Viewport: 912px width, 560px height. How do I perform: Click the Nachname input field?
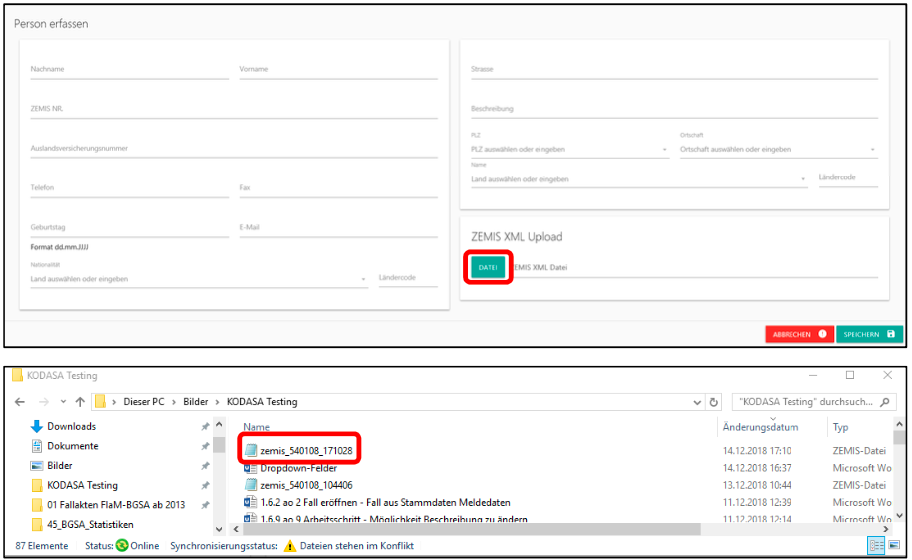pyautogui.click(x=130, y=70)
